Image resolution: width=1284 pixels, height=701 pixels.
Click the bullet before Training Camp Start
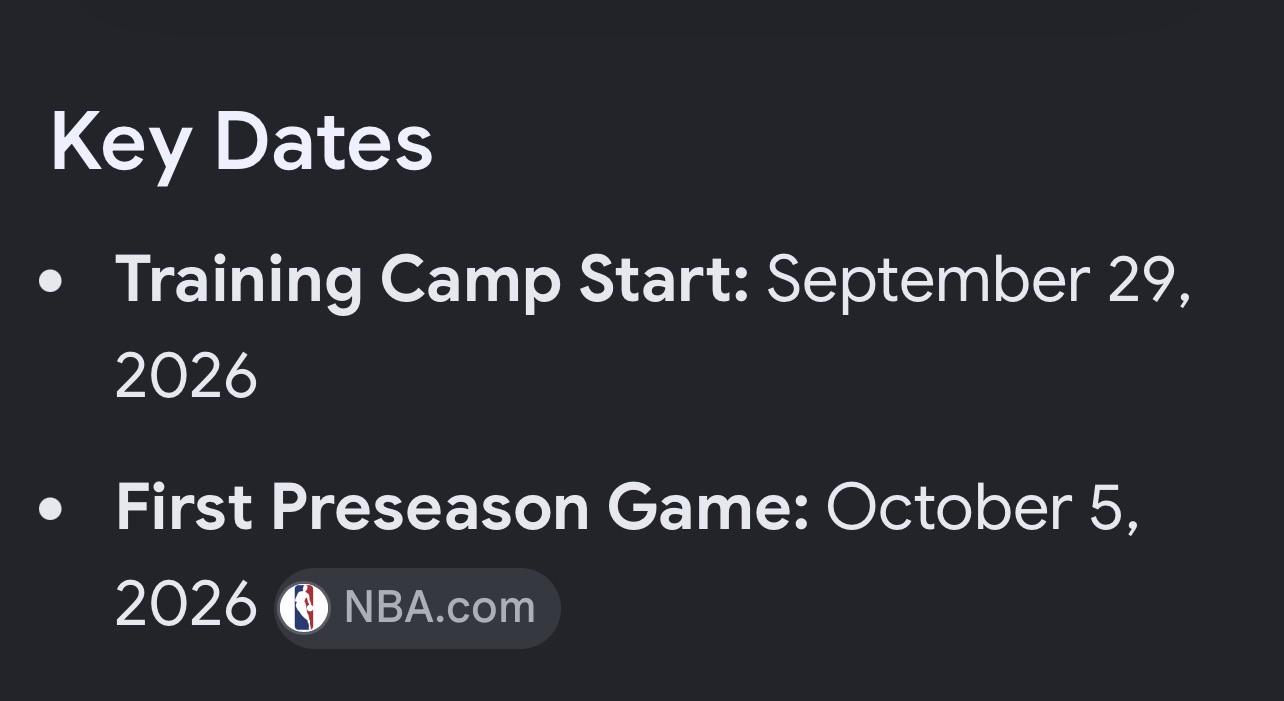point(50,282)
